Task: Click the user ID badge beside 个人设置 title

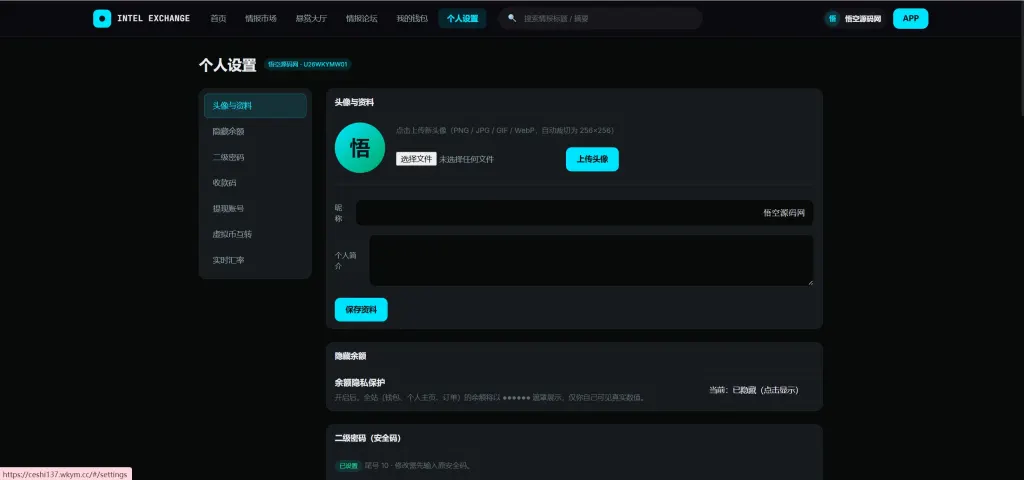Action: (308, 65)
